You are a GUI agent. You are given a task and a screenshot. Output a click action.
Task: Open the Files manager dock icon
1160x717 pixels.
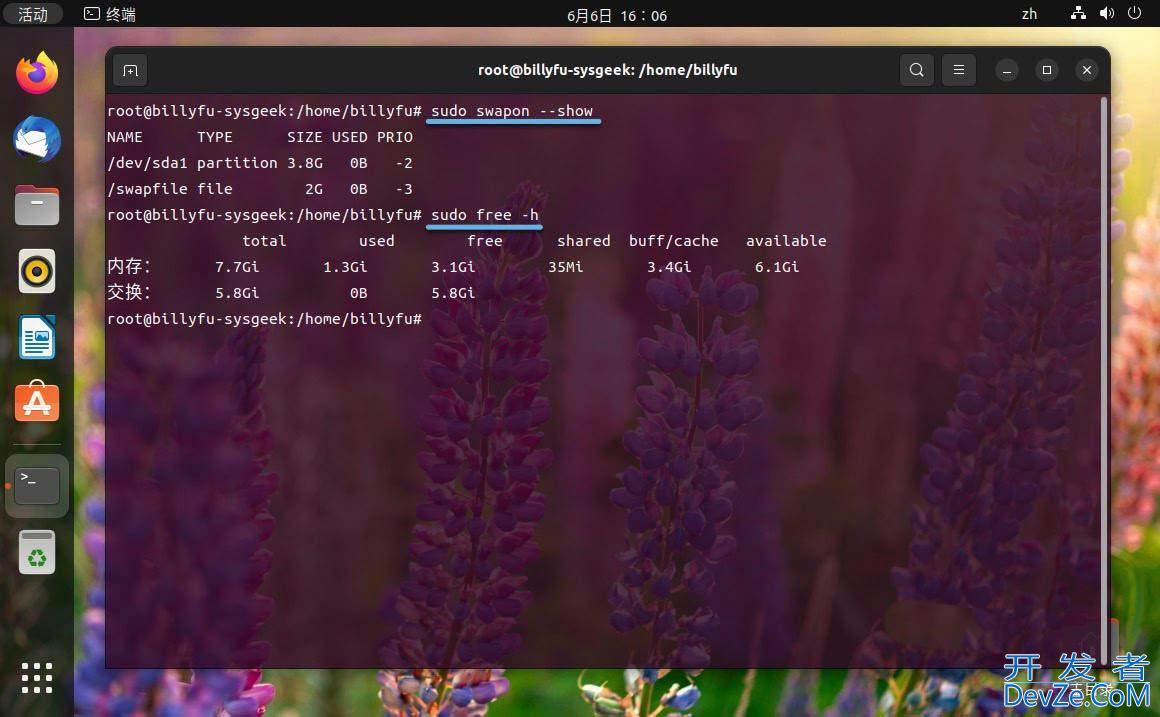tap(37, 205)
